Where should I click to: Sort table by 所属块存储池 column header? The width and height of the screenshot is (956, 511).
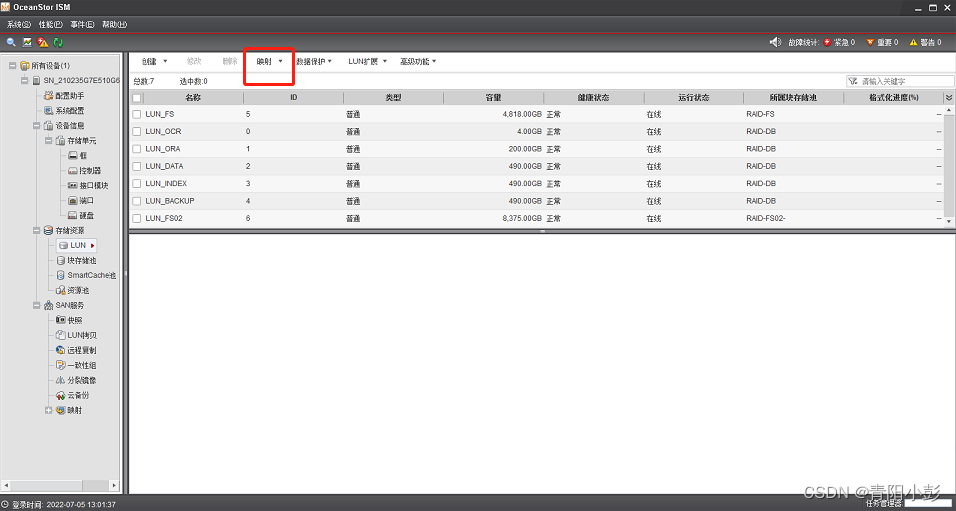coord(793,98)
